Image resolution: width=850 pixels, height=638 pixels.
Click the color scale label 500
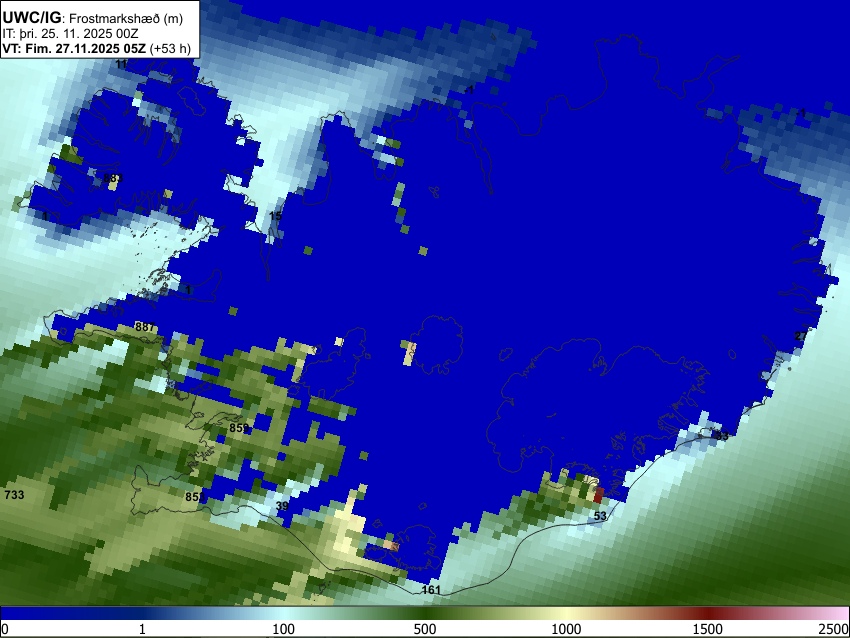point(424,629)
